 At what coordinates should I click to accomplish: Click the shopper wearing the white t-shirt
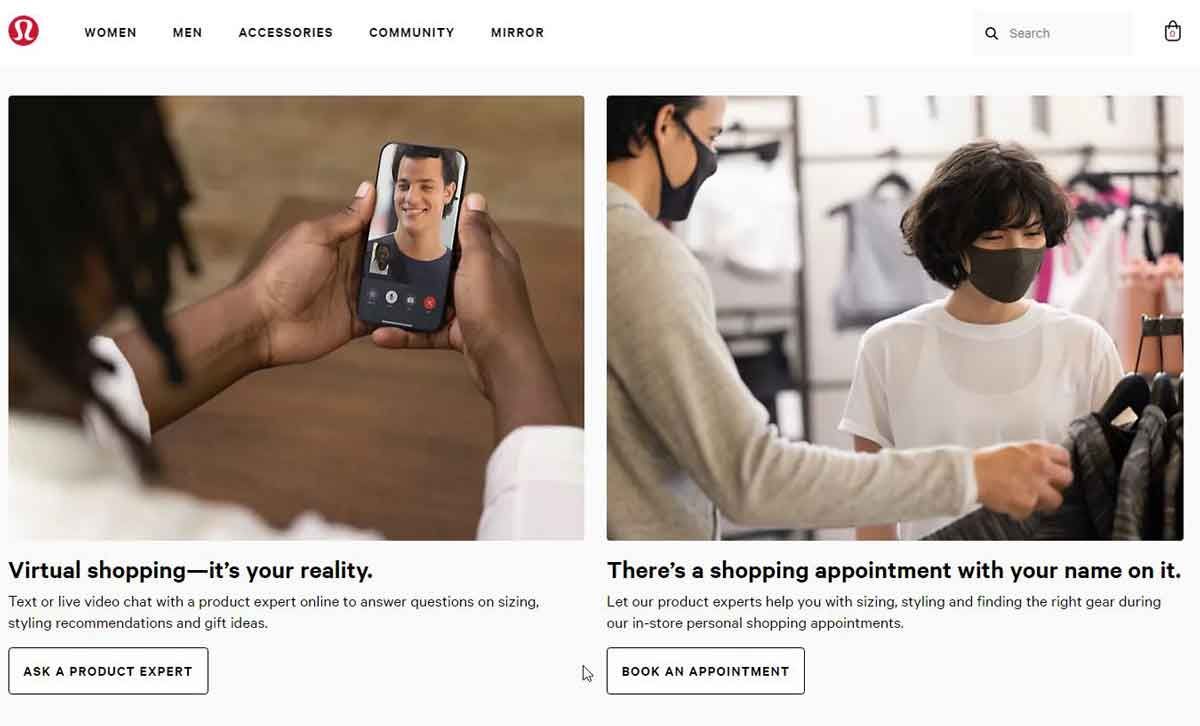985,330
